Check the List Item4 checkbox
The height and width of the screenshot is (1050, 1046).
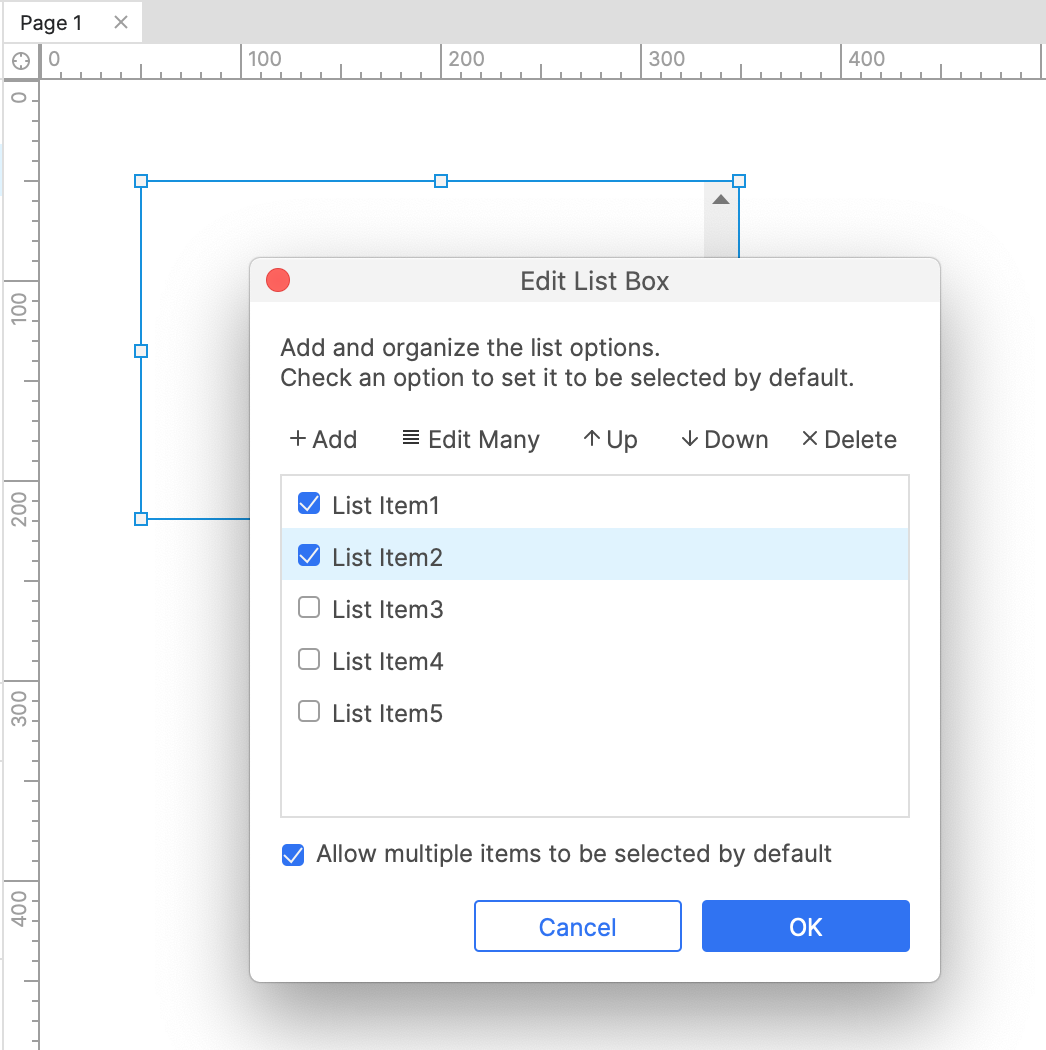[310, 660]
